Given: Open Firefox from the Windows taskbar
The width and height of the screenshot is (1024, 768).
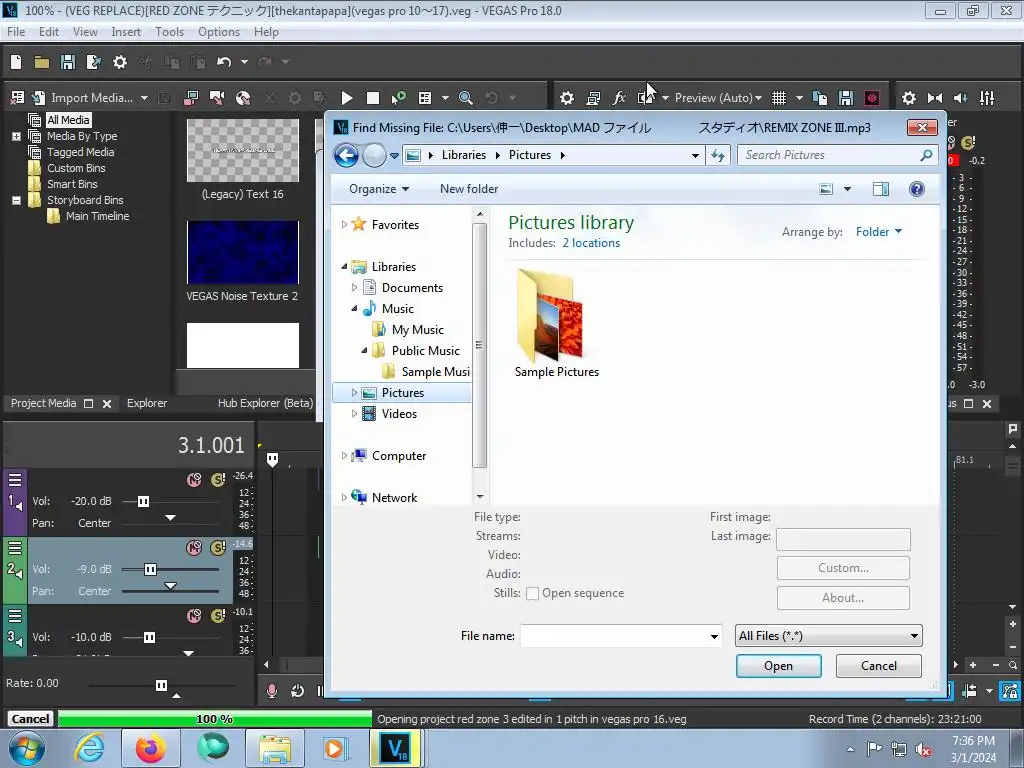Looking at the screenshot, I should 150,748.
